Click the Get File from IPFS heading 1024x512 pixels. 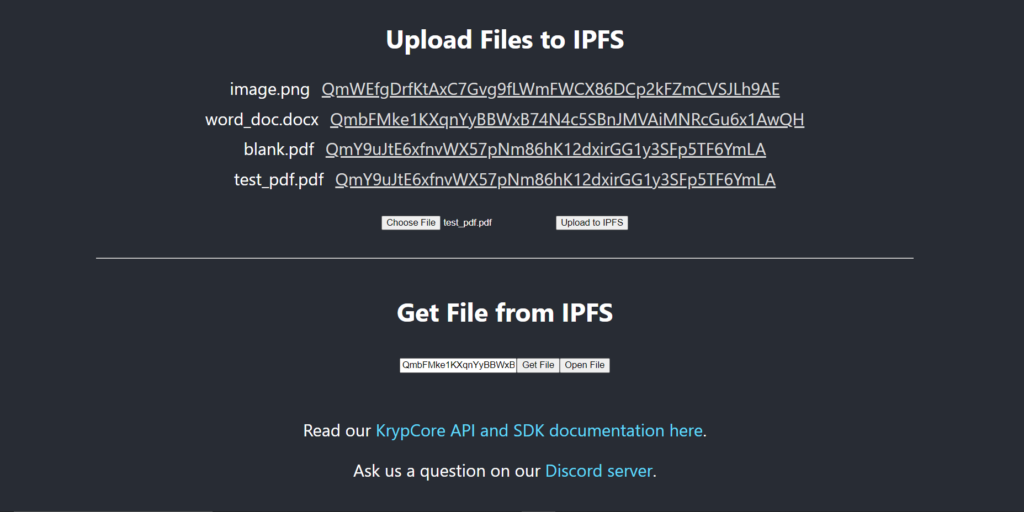(x=505, y=313)
